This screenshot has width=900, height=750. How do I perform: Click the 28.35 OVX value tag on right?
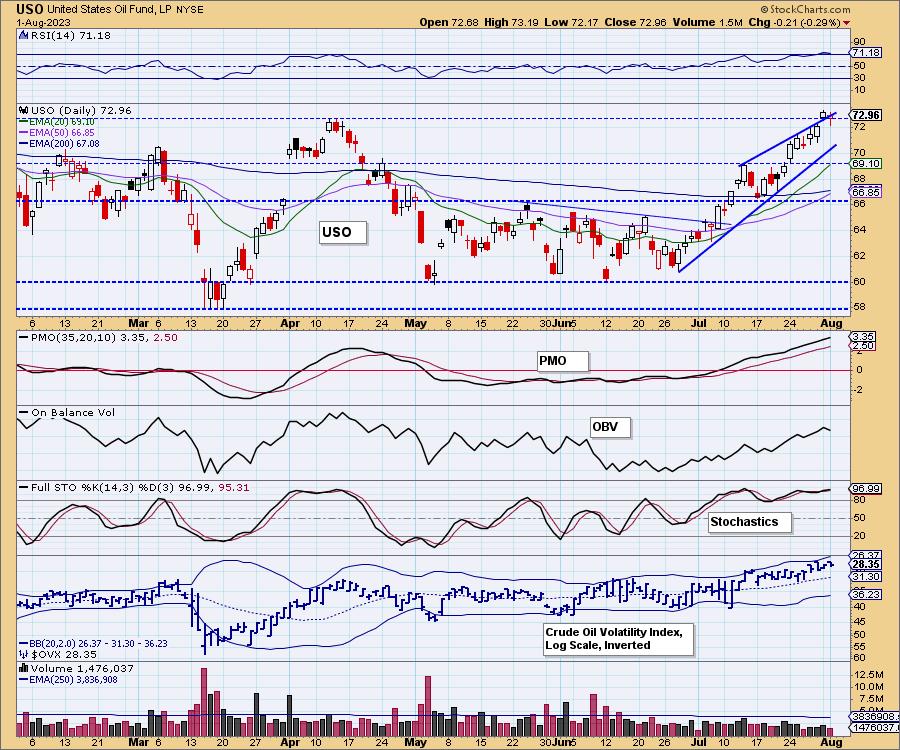[x=866, y=565]
